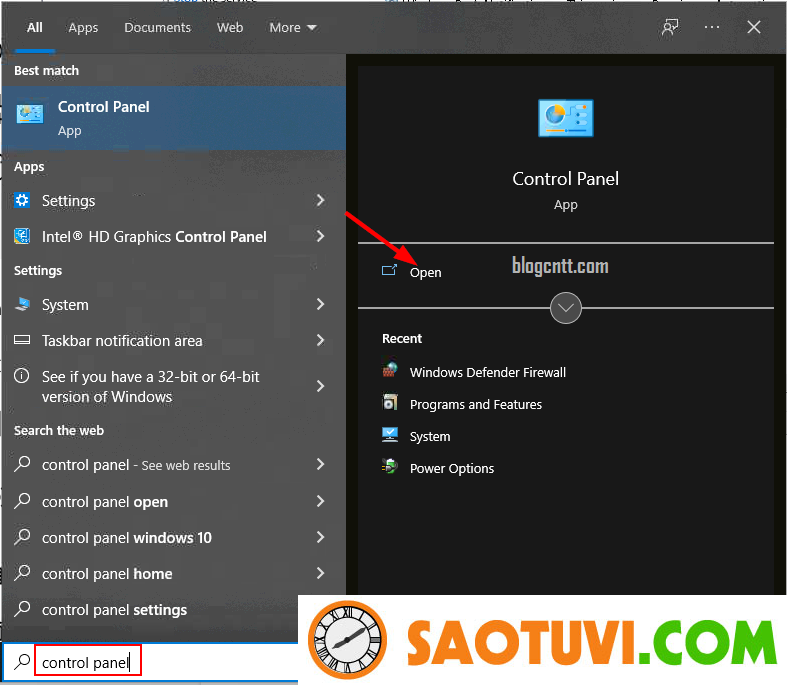The height and width of the screenshot is (685, 787).
Task: Expand the 32-bit or 64-bit result arrow
Action: pyautogui.click(x=320, y=386)
